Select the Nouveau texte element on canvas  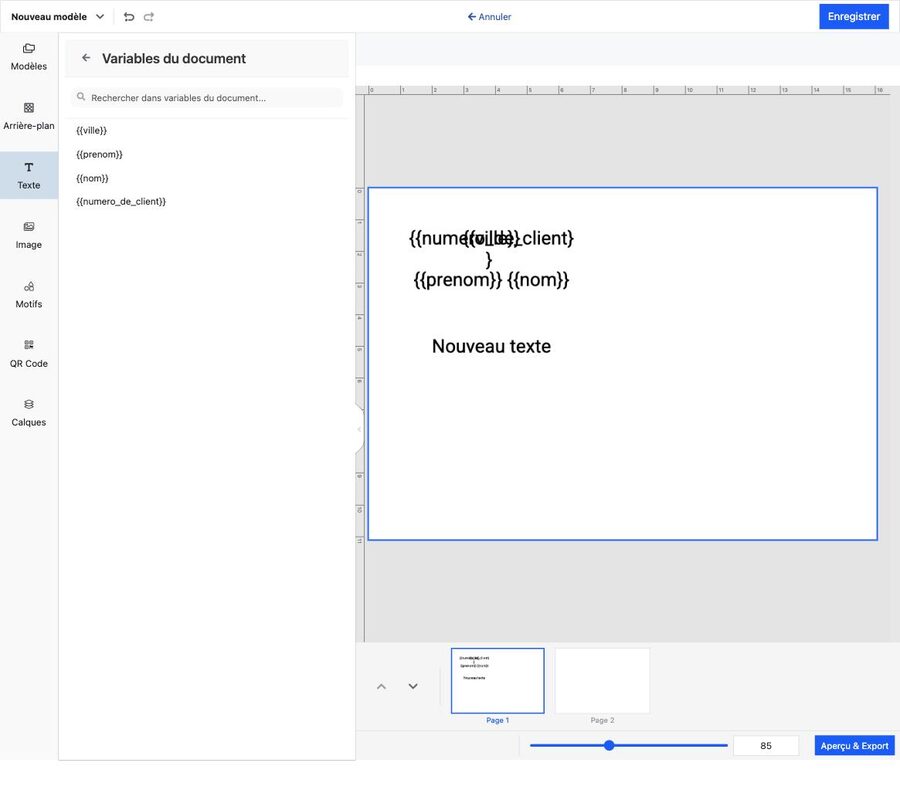(x=491, y=346)
